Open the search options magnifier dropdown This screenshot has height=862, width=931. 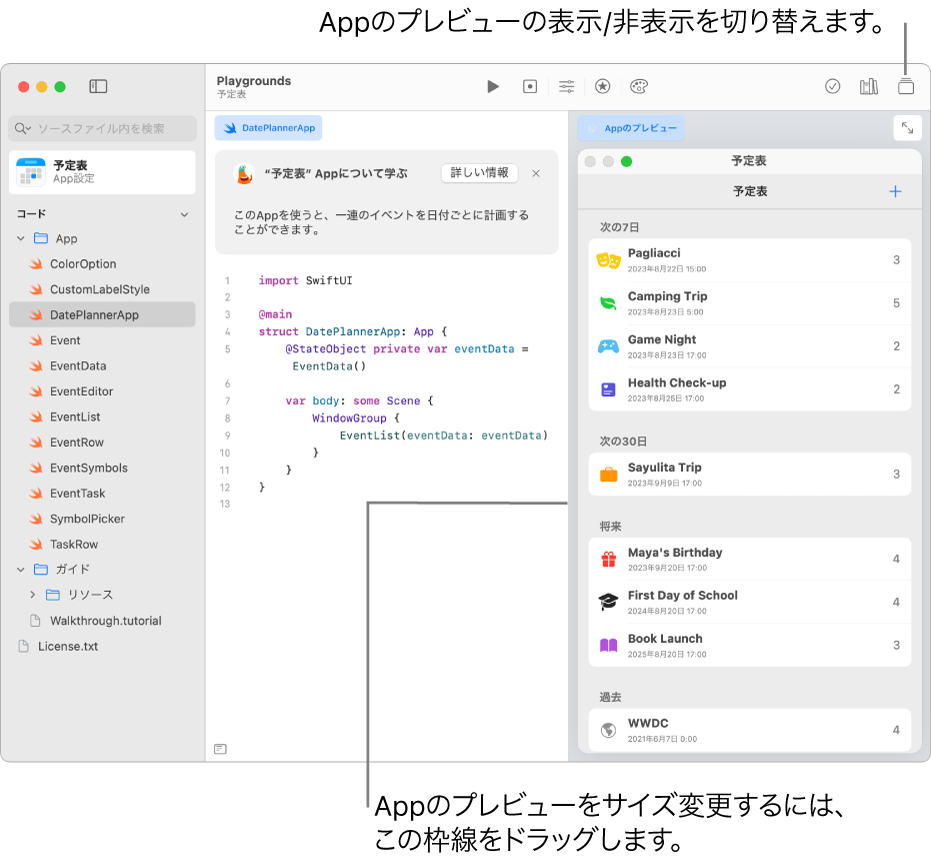(x=23, y=128)
